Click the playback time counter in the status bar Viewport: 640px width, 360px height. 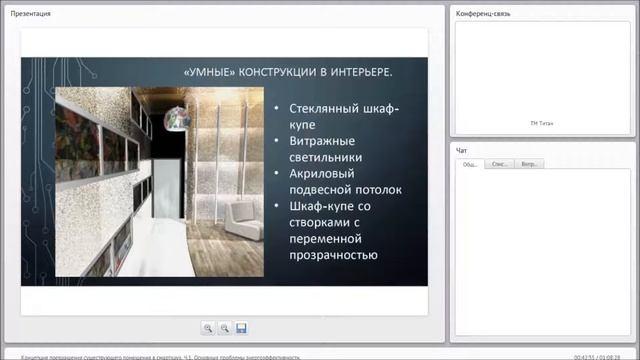coord(597,357)
